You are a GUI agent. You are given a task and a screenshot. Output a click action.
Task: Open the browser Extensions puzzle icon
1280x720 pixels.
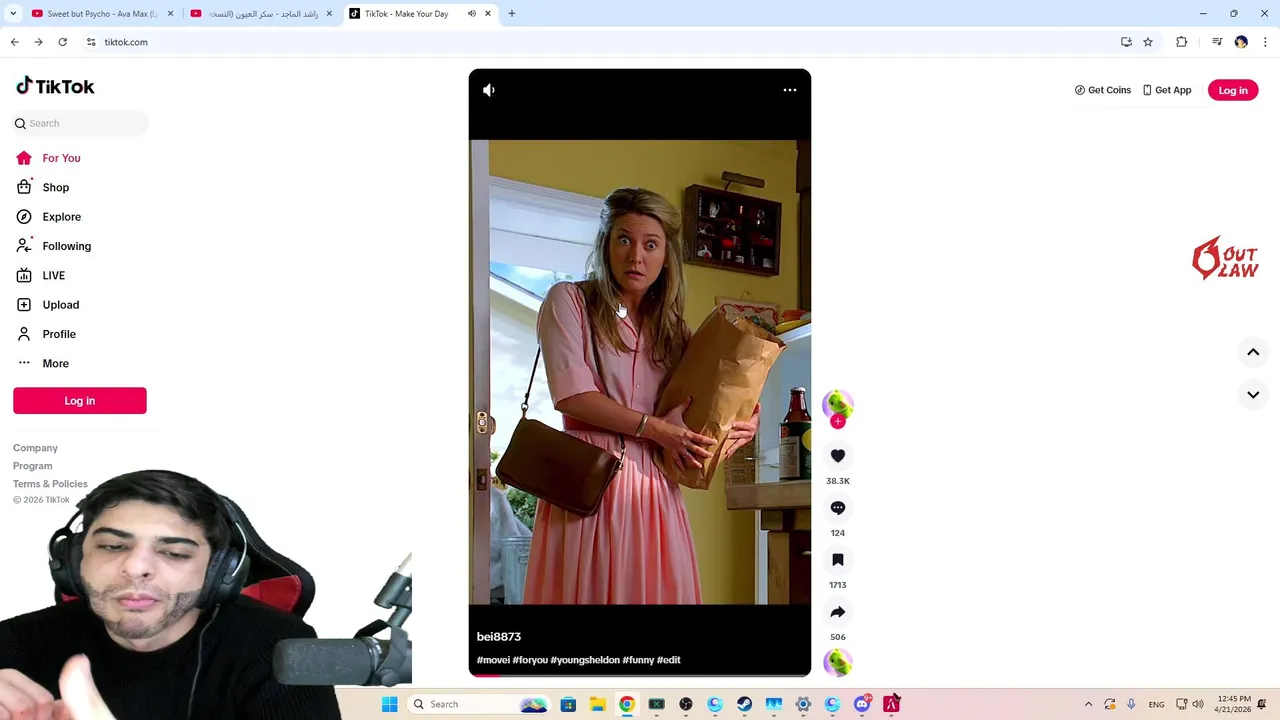pyautogui.click(x=1182, y=42)
